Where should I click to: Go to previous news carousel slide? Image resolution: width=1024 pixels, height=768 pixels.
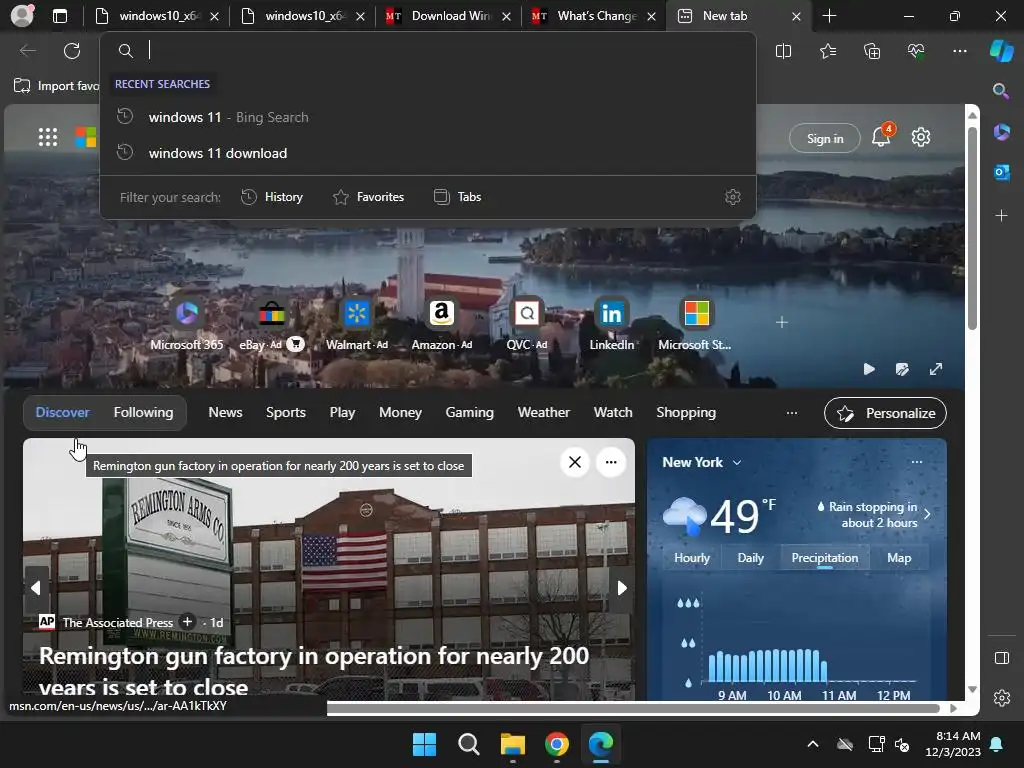coord(36,588)
